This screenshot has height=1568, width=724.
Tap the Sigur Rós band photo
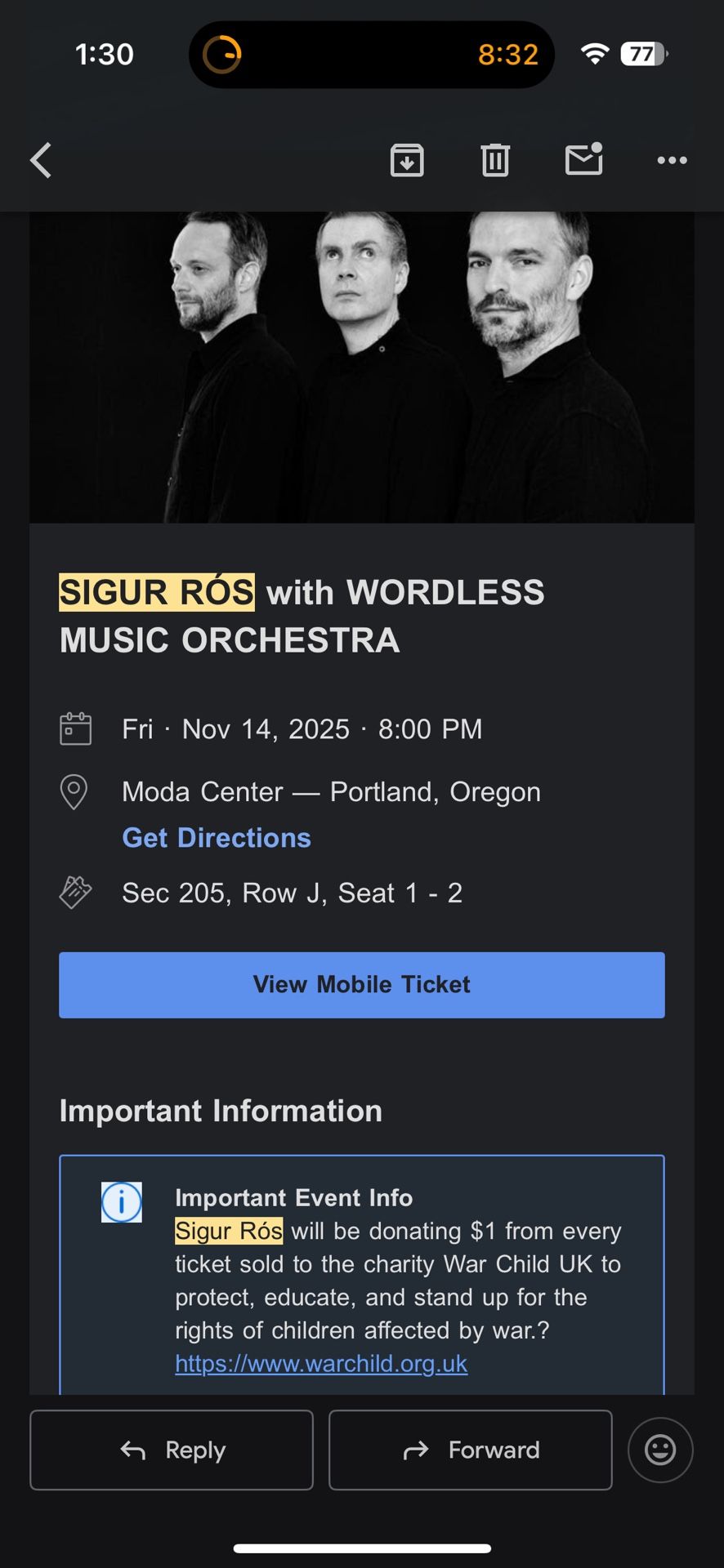pyautogui.click(x=362, y=367)
